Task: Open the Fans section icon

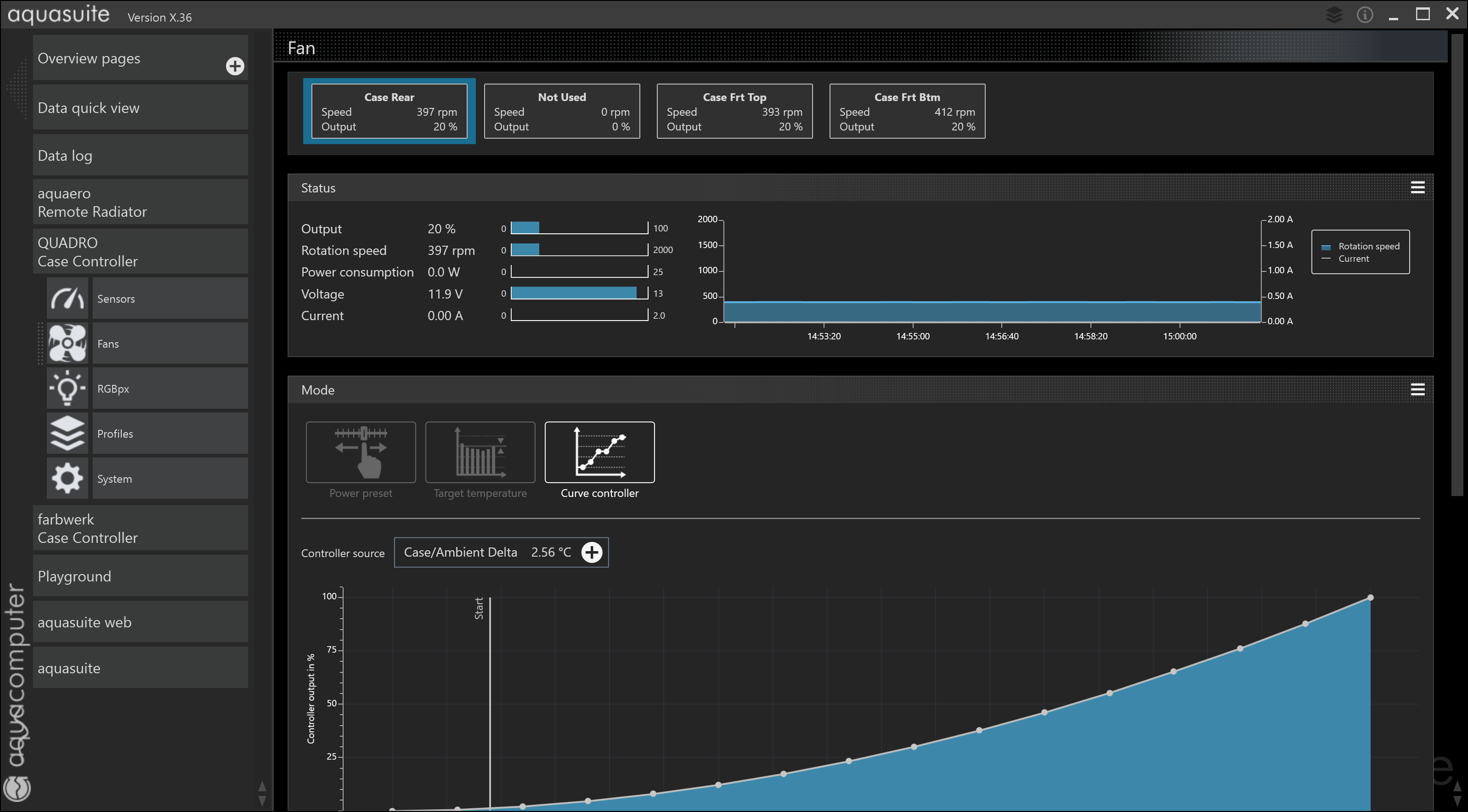Action: pyautogui.click(x=67, y=344)
